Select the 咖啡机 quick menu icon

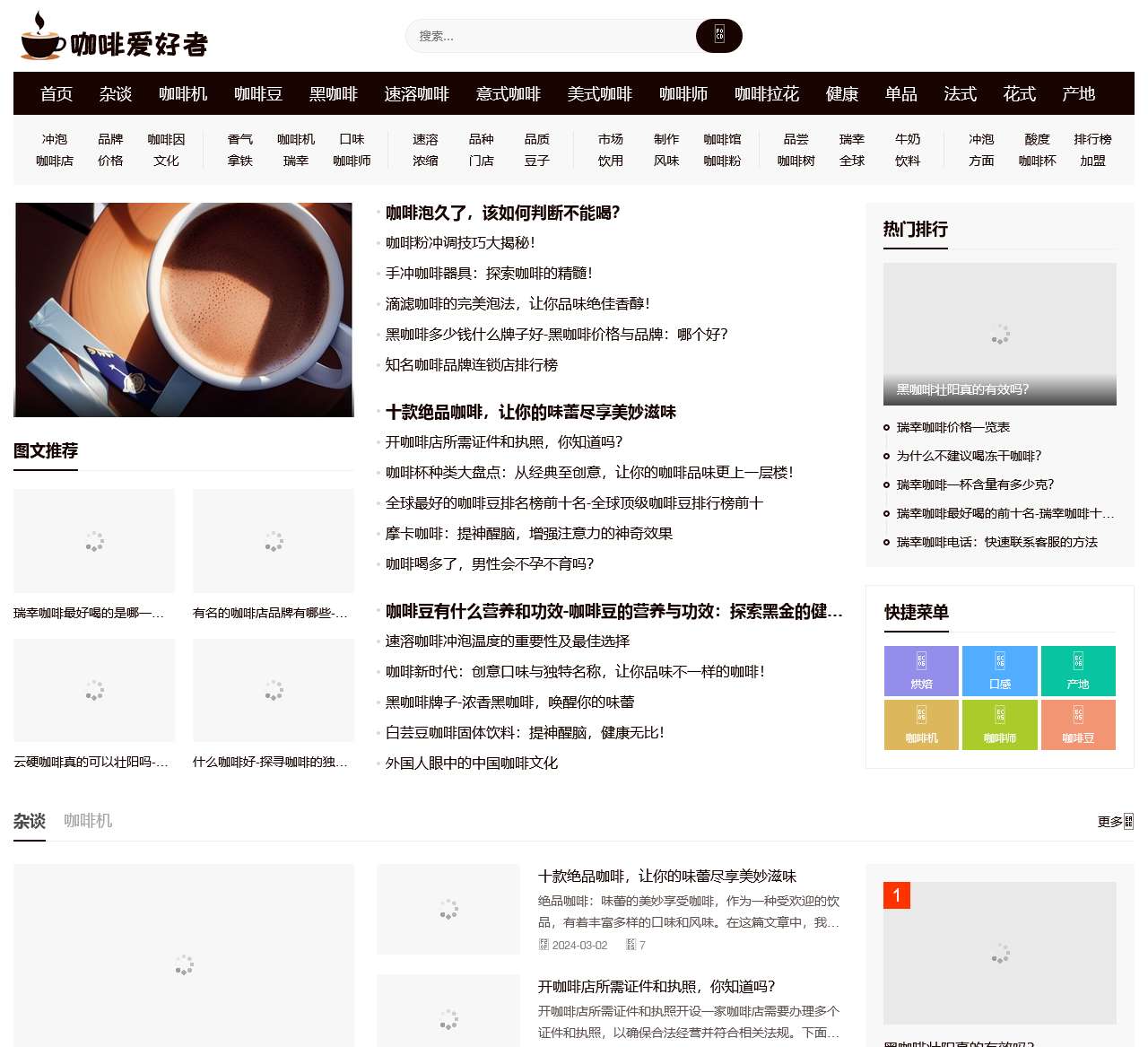(x=920, y=725)
